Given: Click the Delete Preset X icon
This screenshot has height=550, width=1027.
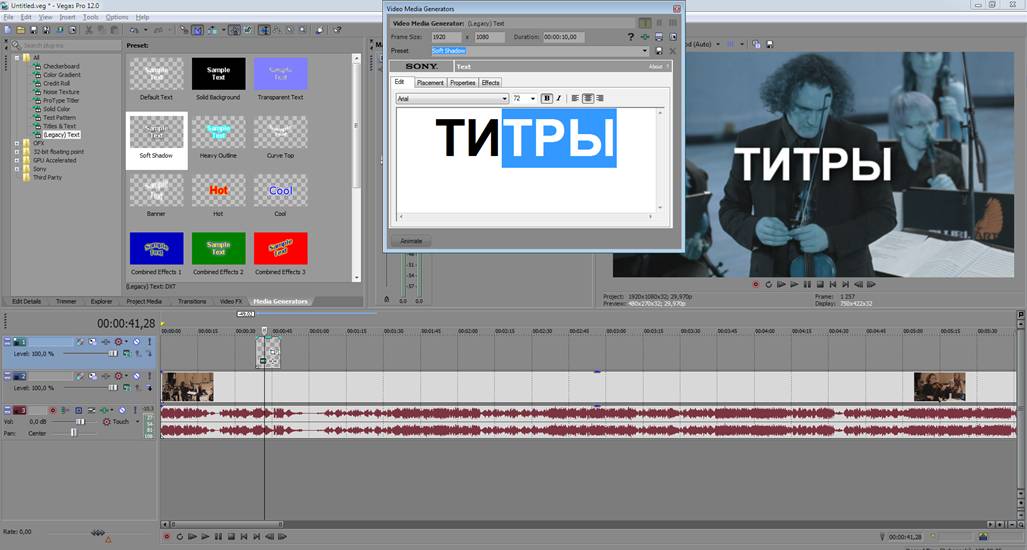Looking at the screenshot, I should (673, 50).
